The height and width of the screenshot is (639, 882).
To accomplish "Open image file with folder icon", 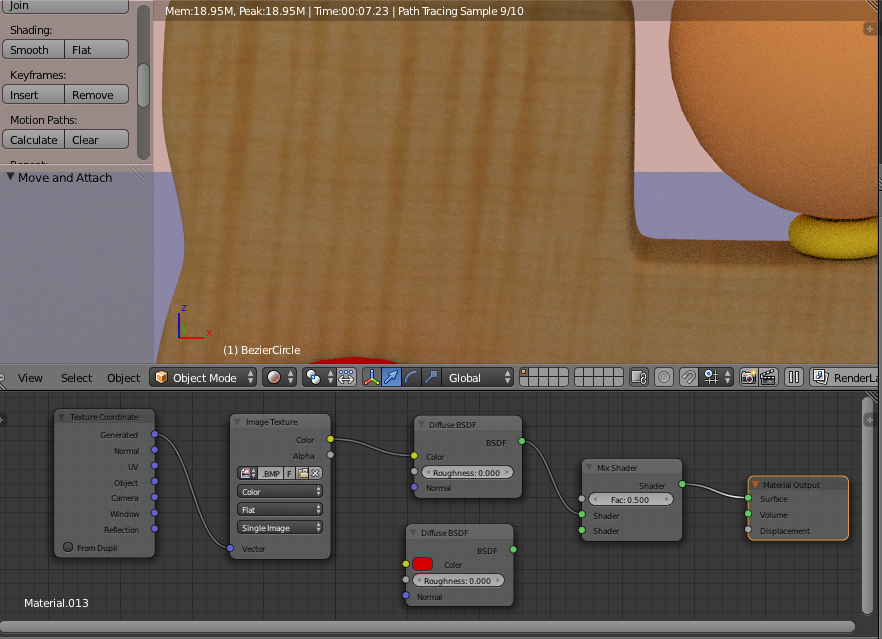I will 303,473.
